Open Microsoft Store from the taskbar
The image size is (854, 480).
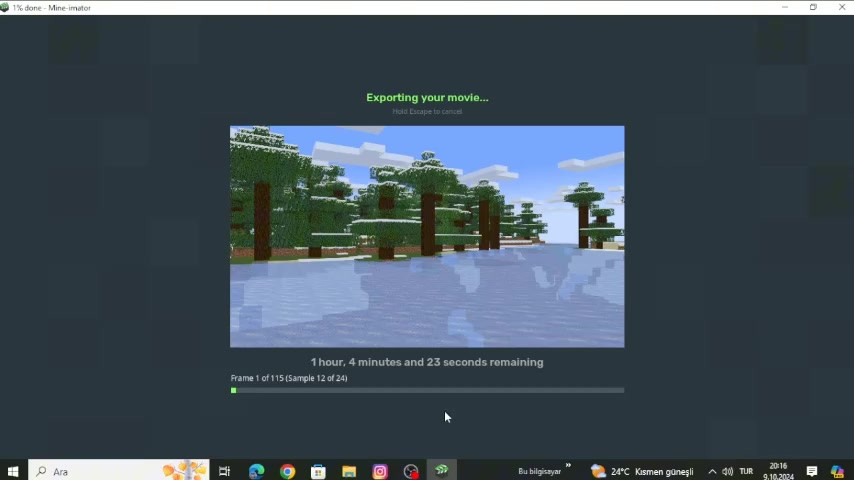coord(319,471)
